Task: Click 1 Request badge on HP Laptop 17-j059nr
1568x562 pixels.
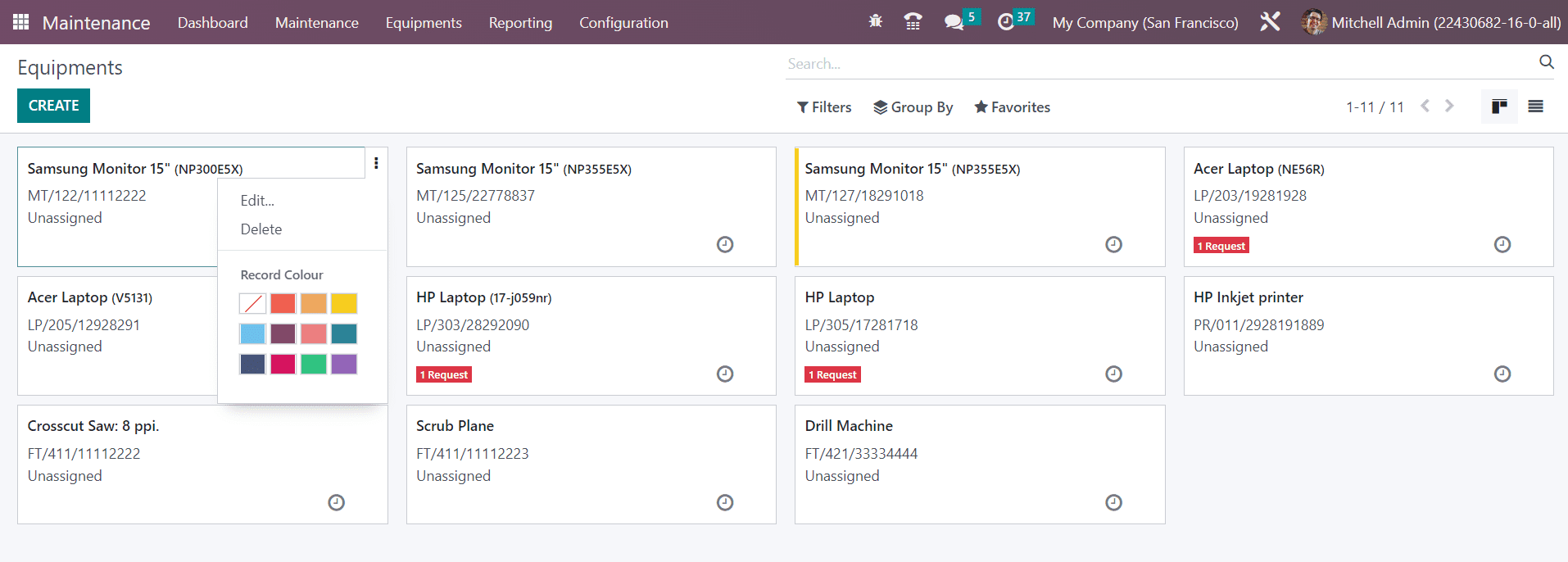Action: click(x=444, y=374)
